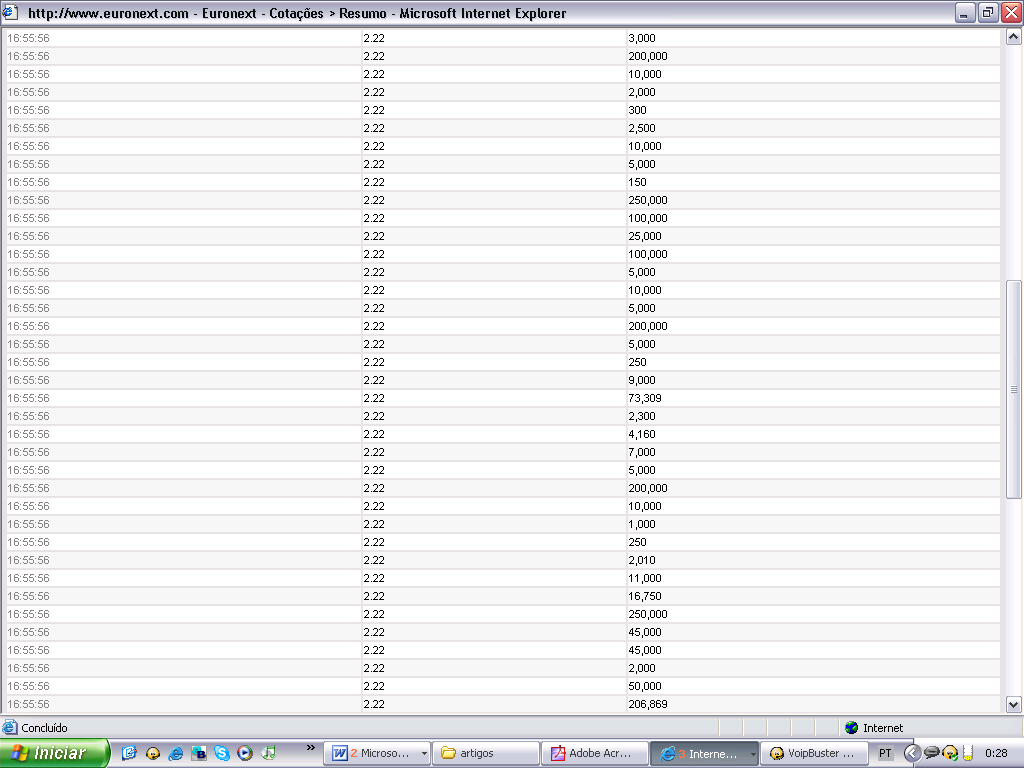Click the vertical scrollbar up arrow
The width and height of the screenshot is (1024, 768).
pos(1014,37)
